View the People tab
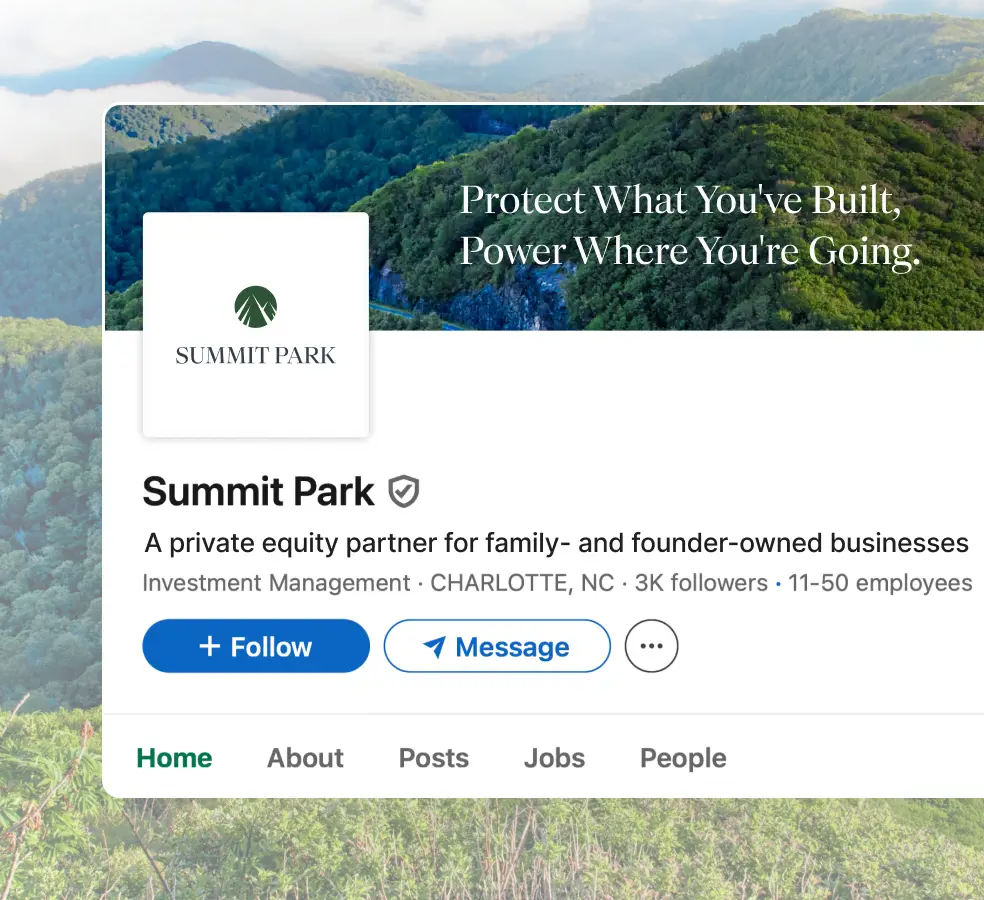 click(x=683, y=758)
